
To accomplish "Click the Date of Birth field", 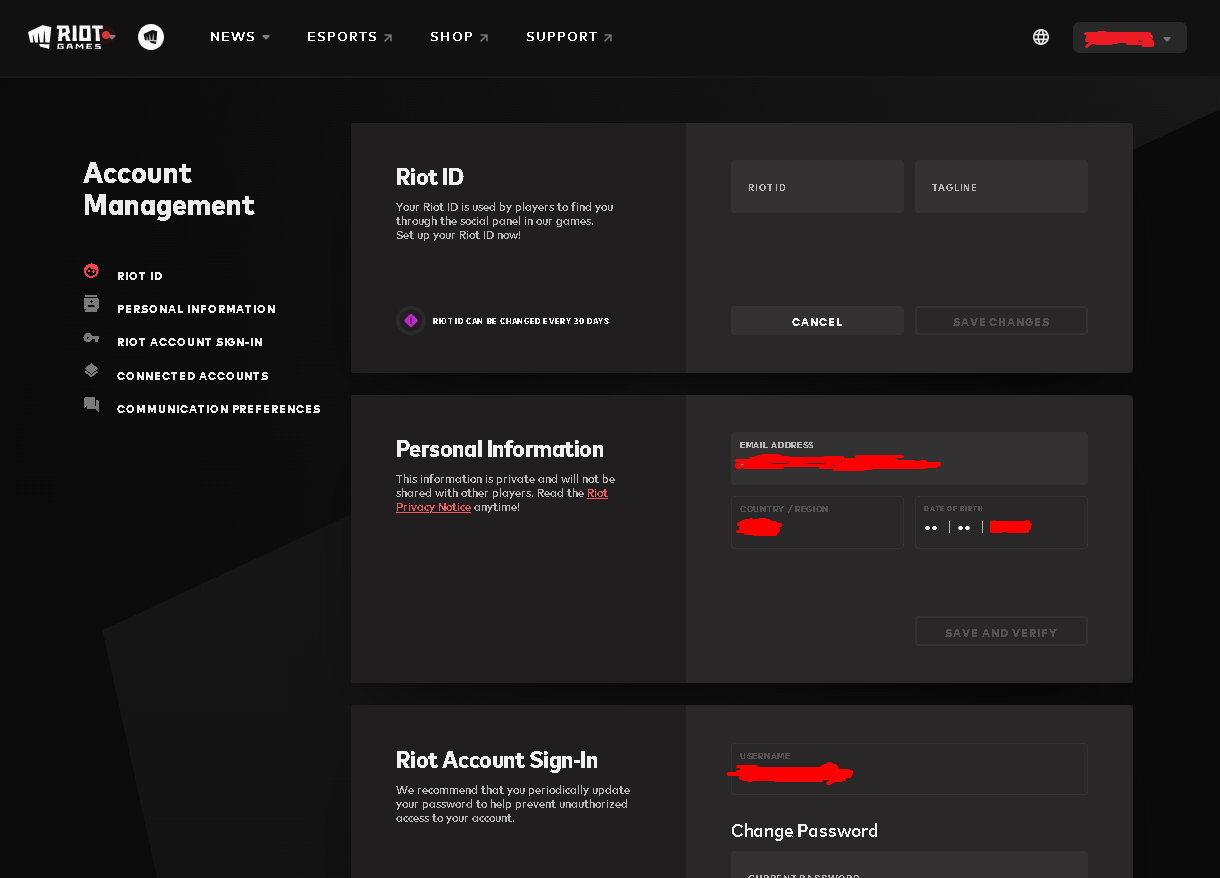I will tap(1001, 522).
